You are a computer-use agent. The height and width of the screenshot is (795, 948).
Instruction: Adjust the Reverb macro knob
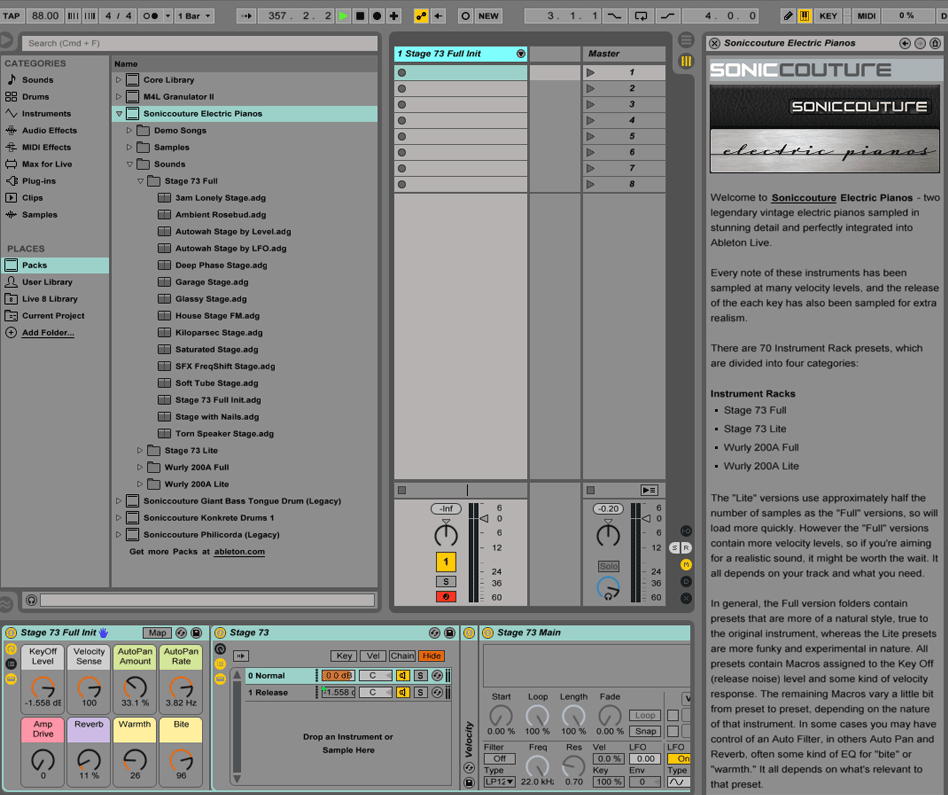[89, 759]
